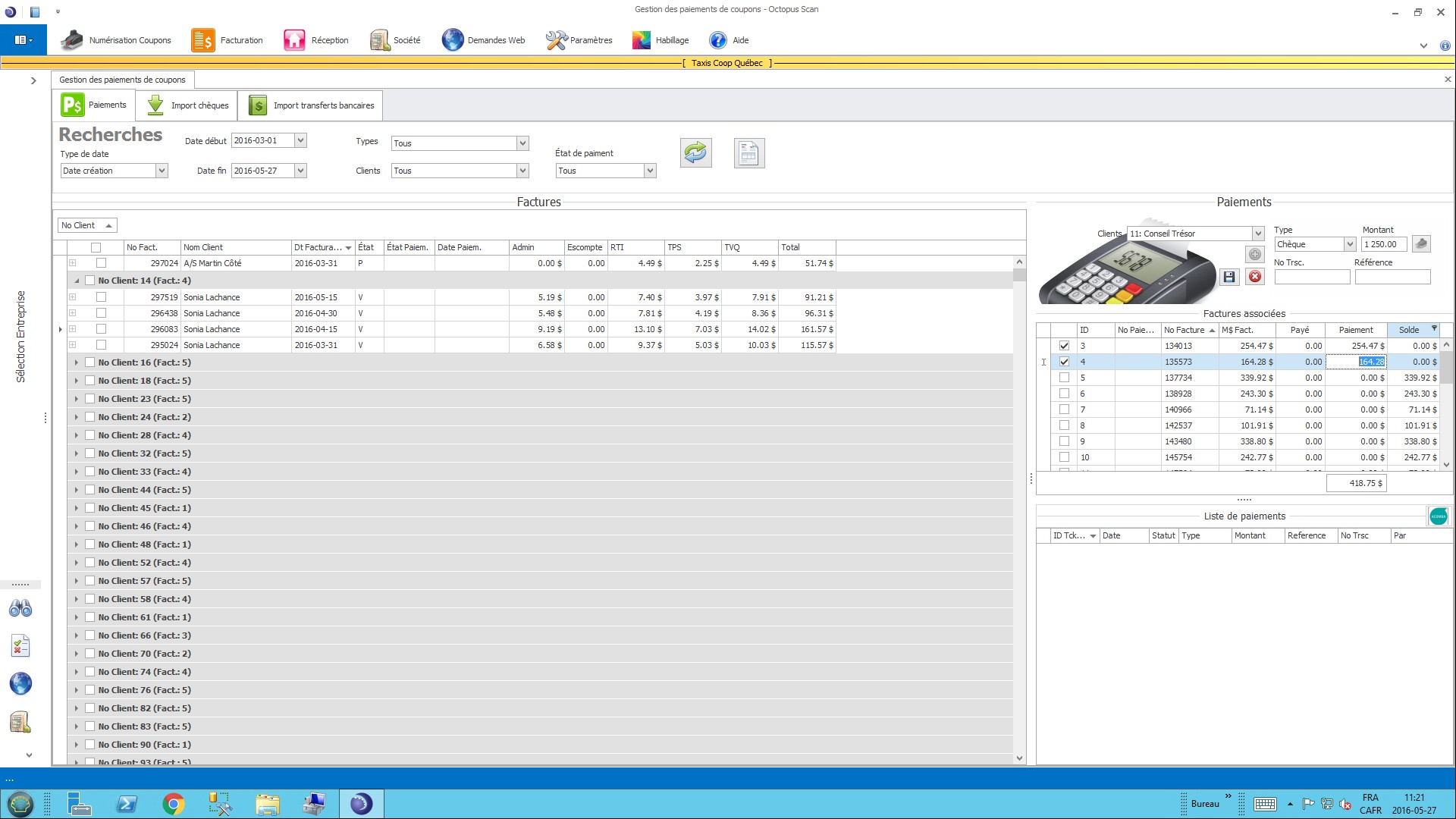Image resolution: width=1456 pixels, height=819 pixels.
Task: Open the Types dropdown
Action: (522, 143)
